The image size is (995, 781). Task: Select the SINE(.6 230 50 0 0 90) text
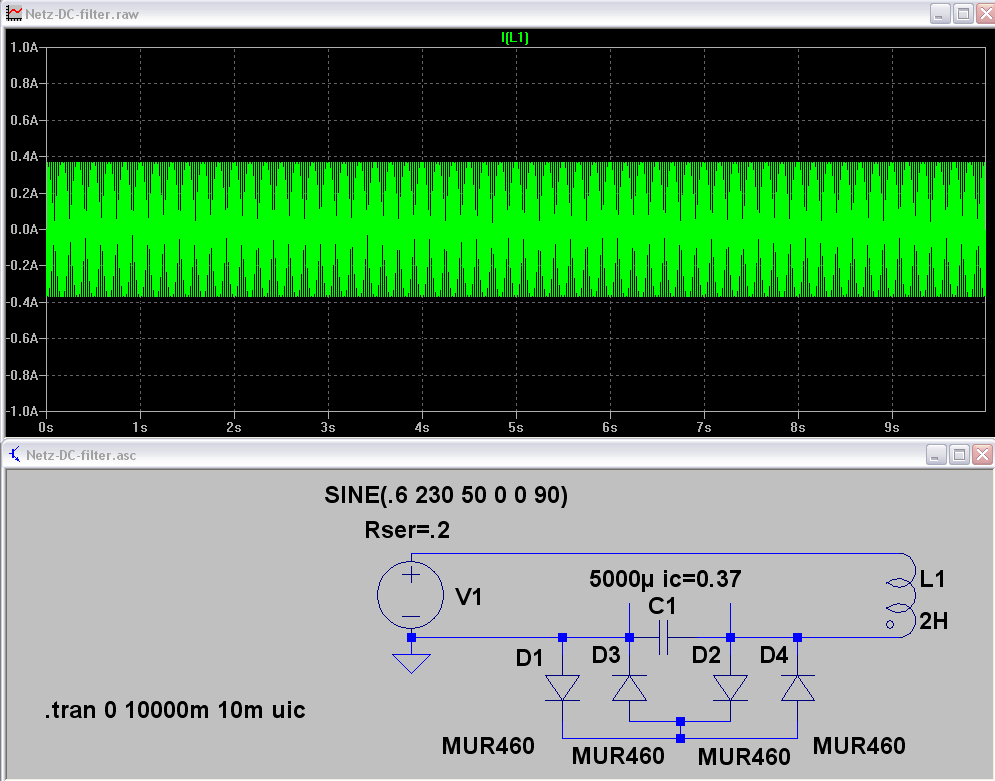click(x=446, y=495)
